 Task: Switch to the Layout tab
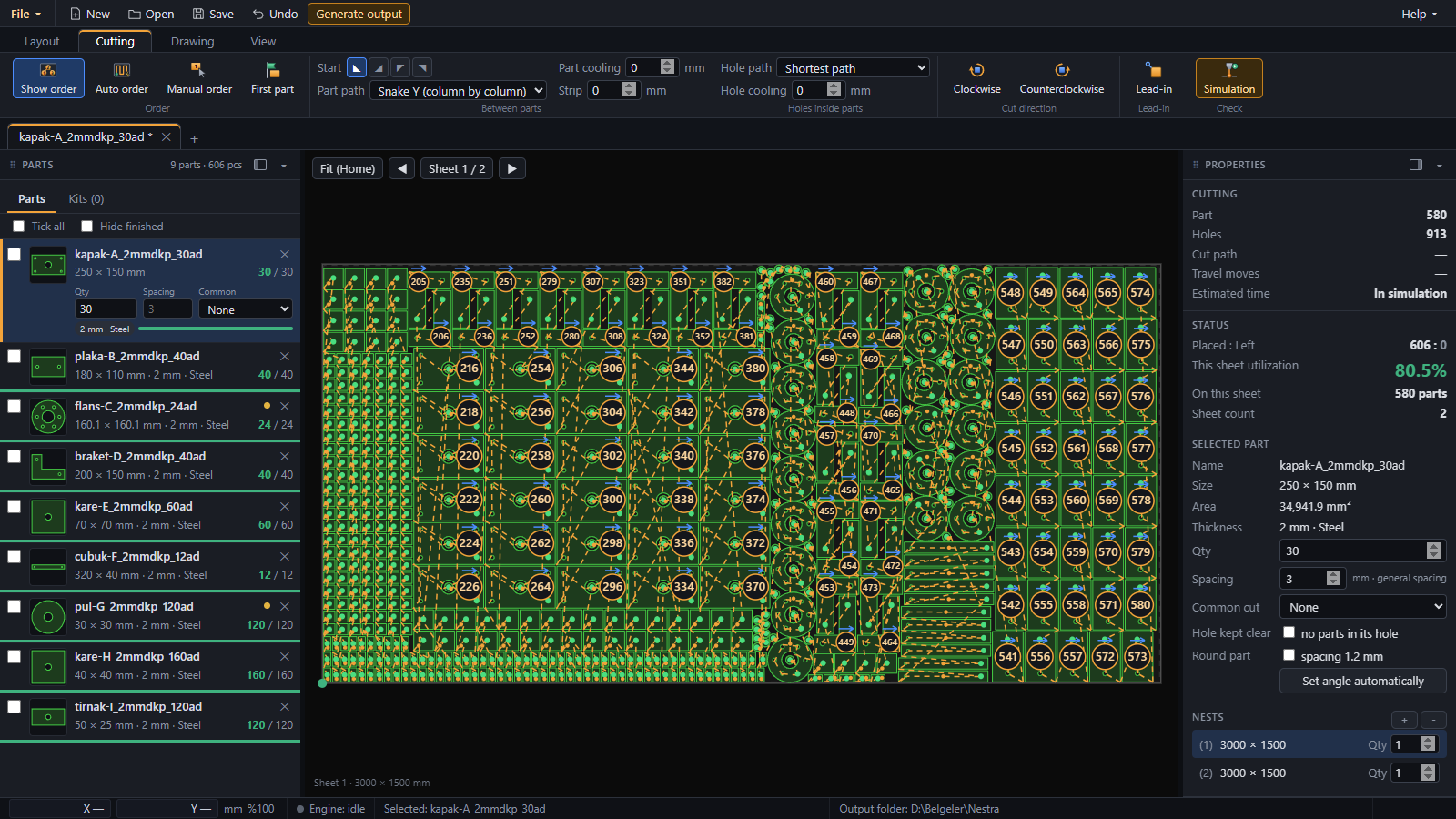tap(42, 42)
